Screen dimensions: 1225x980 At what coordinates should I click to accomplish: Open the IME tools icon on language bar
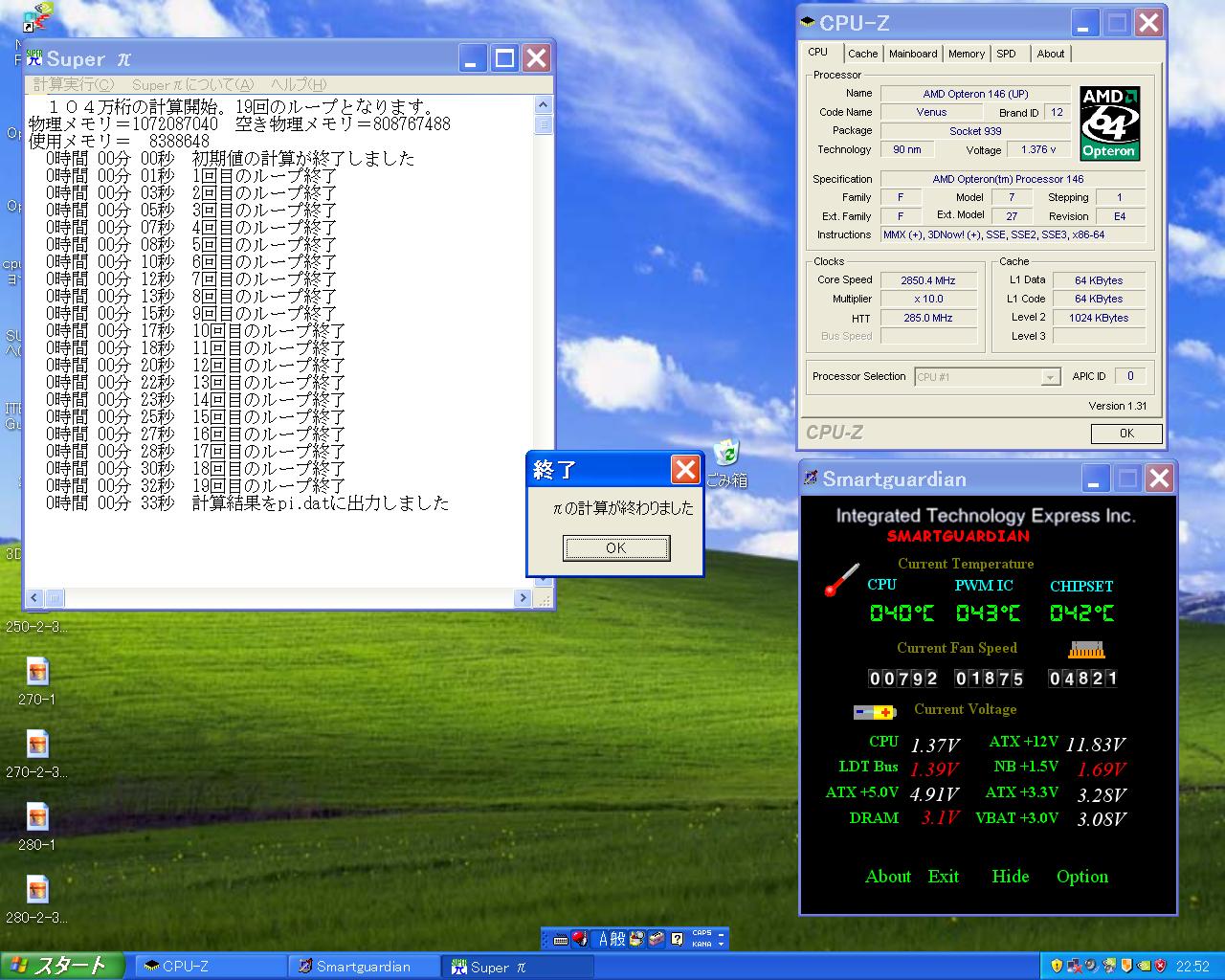click(x=637, y=939)
